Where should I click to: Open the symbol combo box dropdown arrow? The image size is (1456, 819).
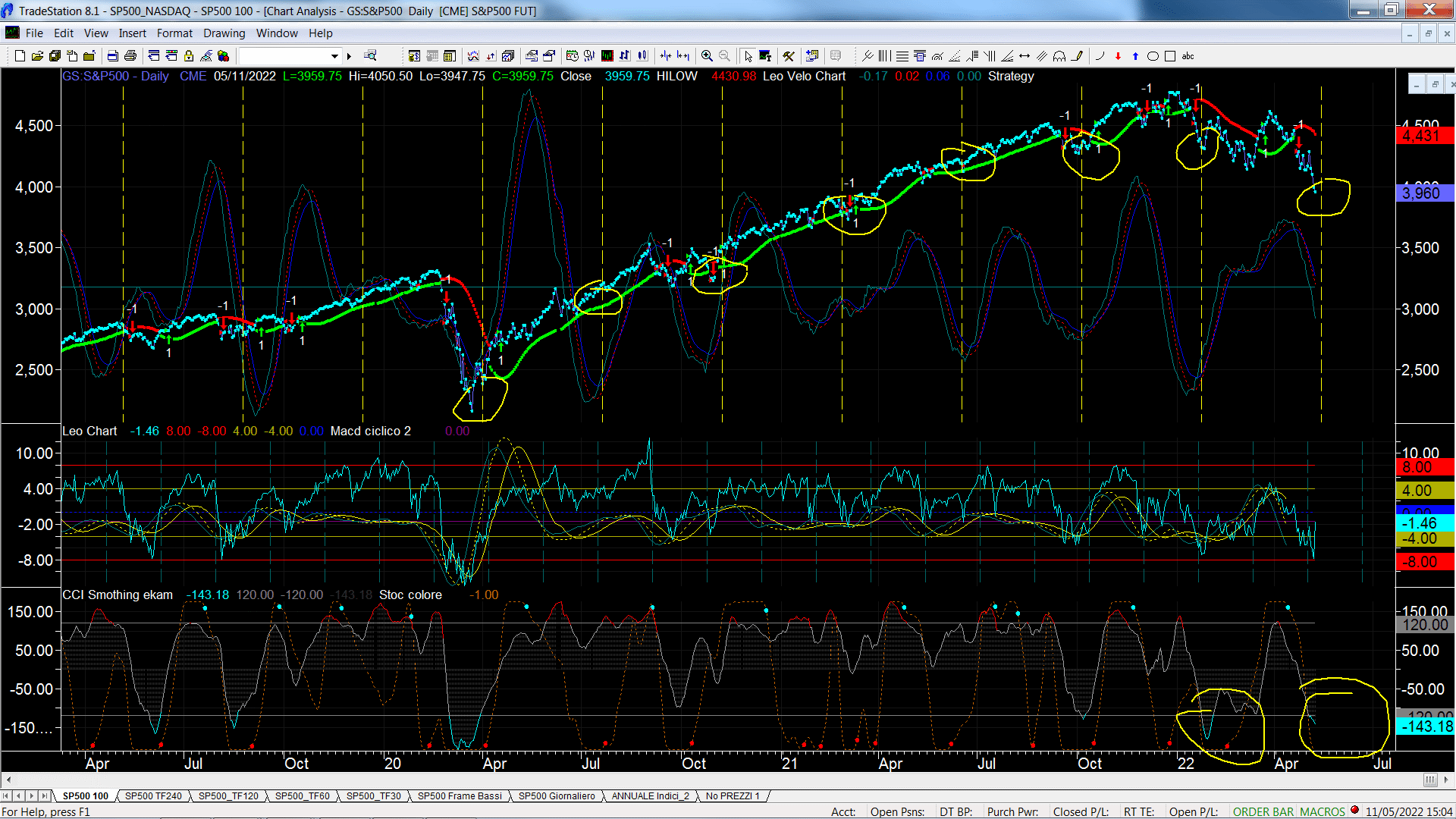click(x=334, y=56)
